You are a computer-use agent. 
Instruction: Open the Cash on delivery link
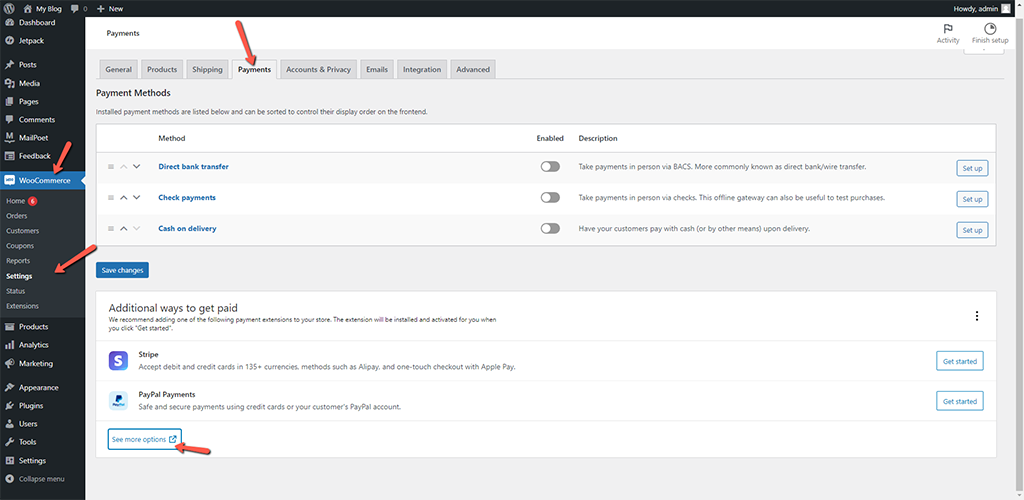(x=187, y=228)
